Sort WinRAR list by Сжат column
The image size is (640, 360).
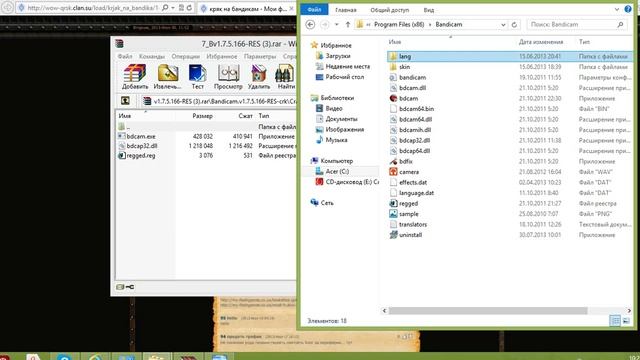245,116
